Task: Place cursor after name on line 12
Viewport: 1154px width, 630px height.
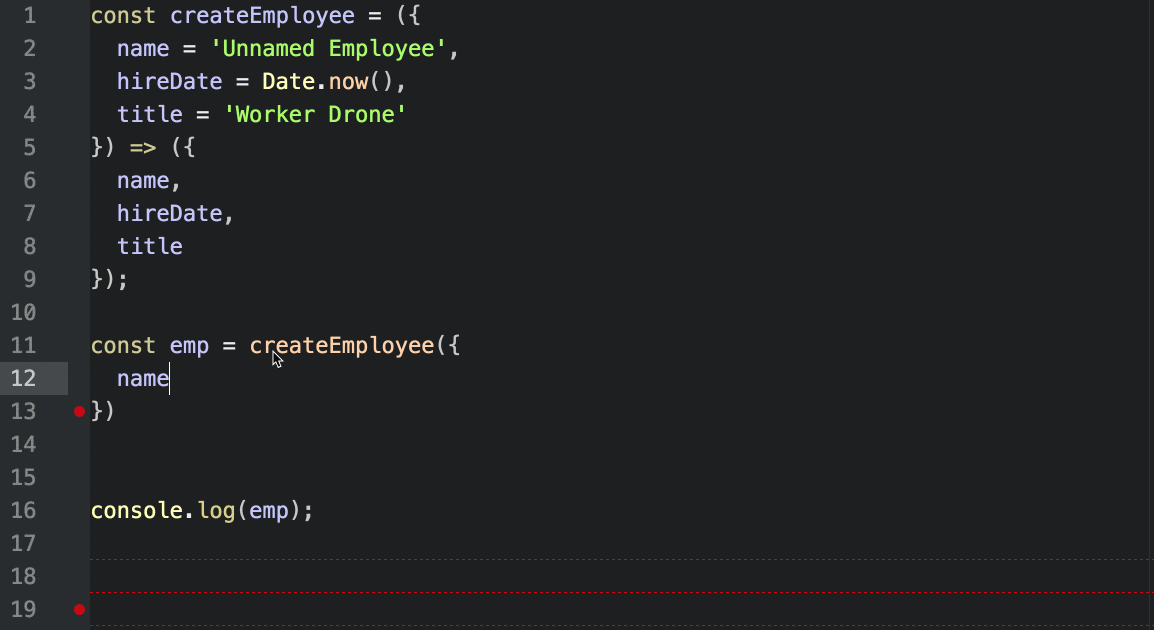Action: [170, 378]
